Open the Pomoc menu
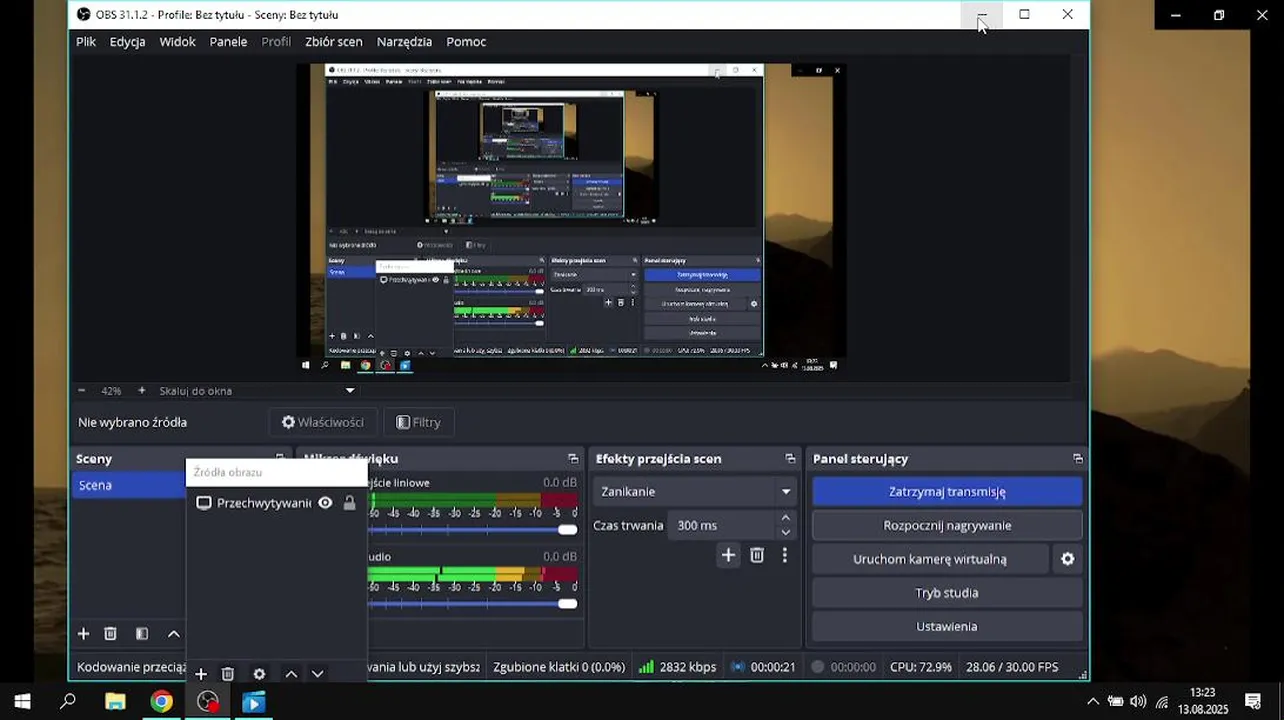This screenshot has height=720, width=1284. pos(466,42)
